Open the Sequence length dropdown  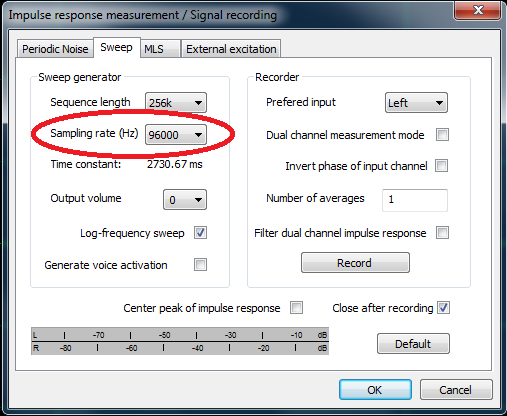(x=176, y=103)
